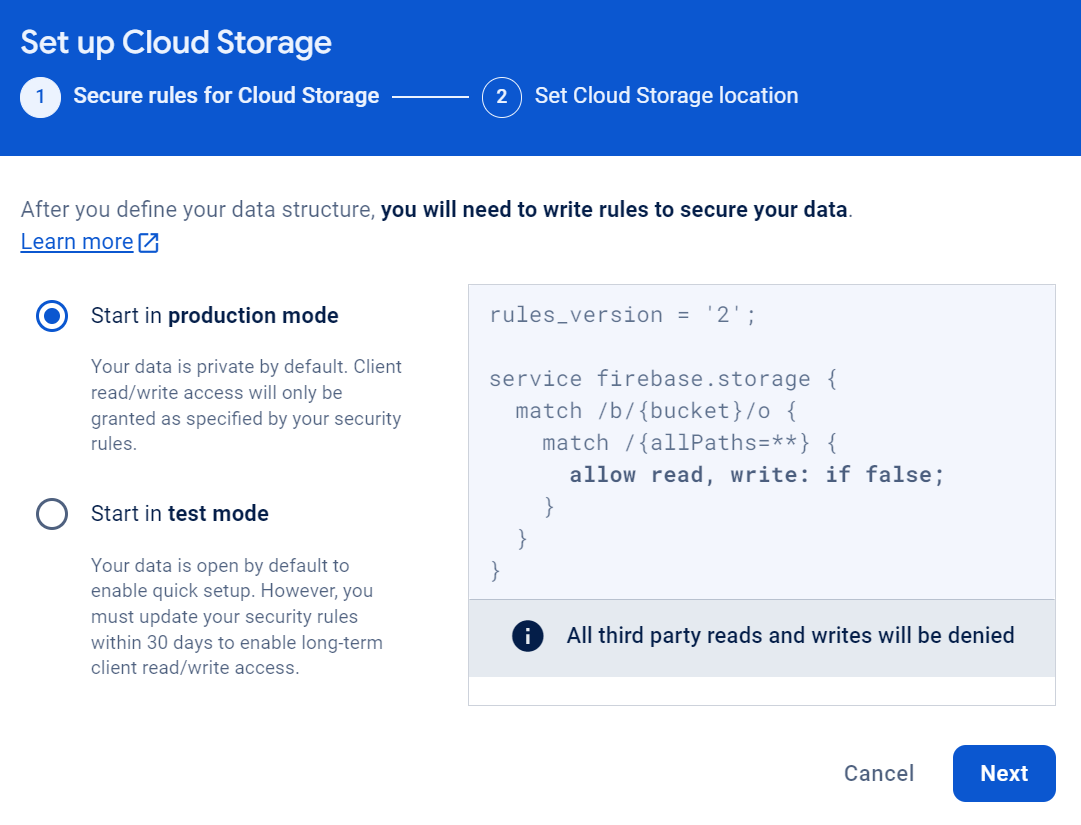Click the Set up Cloud Storage title
The width and height of the screenshot is (1081, 825).
(x=175, y=42)
